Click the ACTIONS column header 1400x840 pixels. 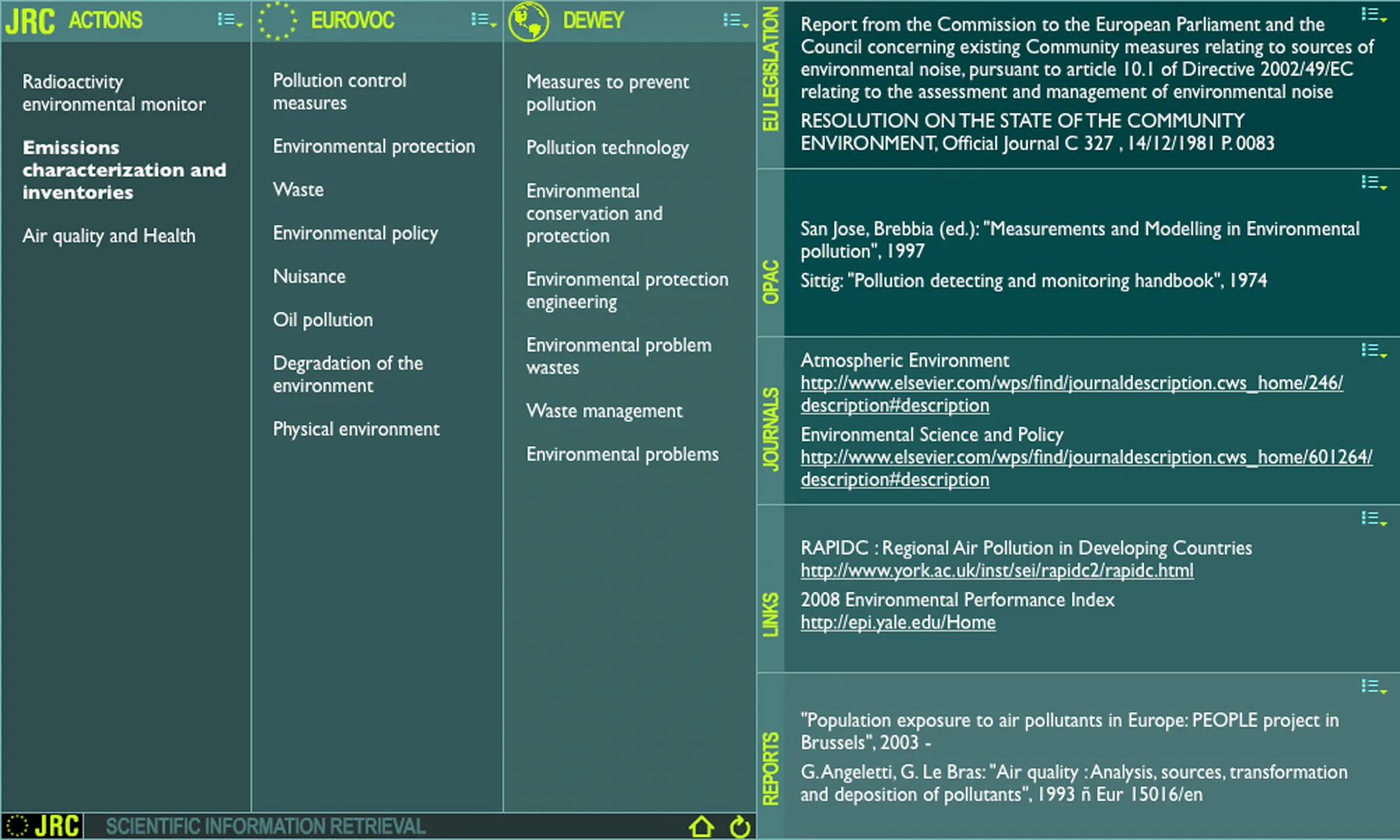tap(105, 21)
